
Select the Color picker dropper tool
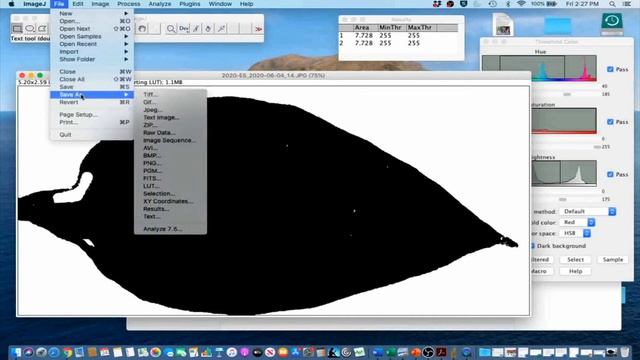(221, 29)
